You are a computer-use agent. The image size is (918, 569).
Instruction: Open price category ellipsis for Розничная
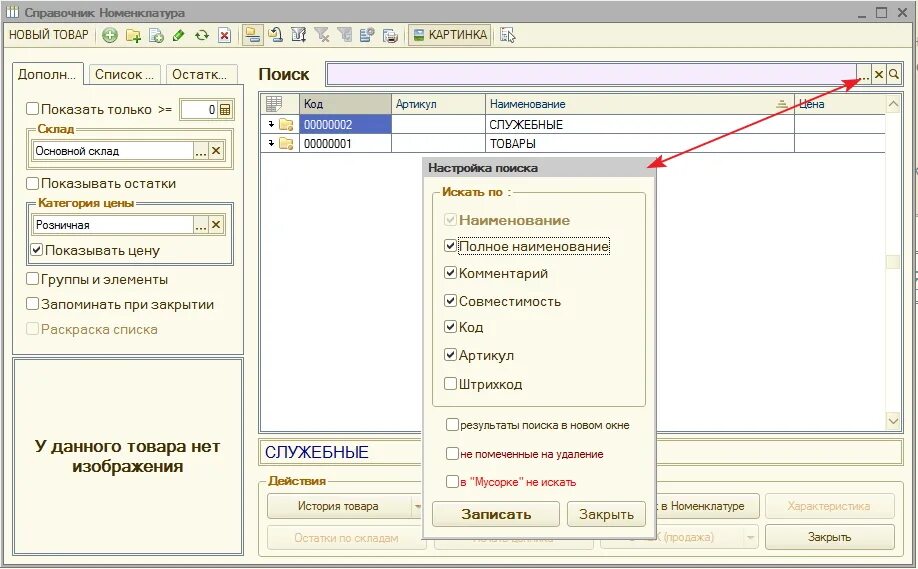point(201,225)
